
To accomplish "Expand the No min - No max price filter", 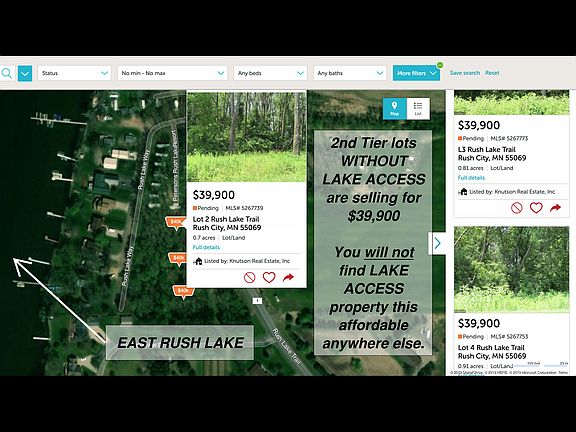I will point(172,73).
